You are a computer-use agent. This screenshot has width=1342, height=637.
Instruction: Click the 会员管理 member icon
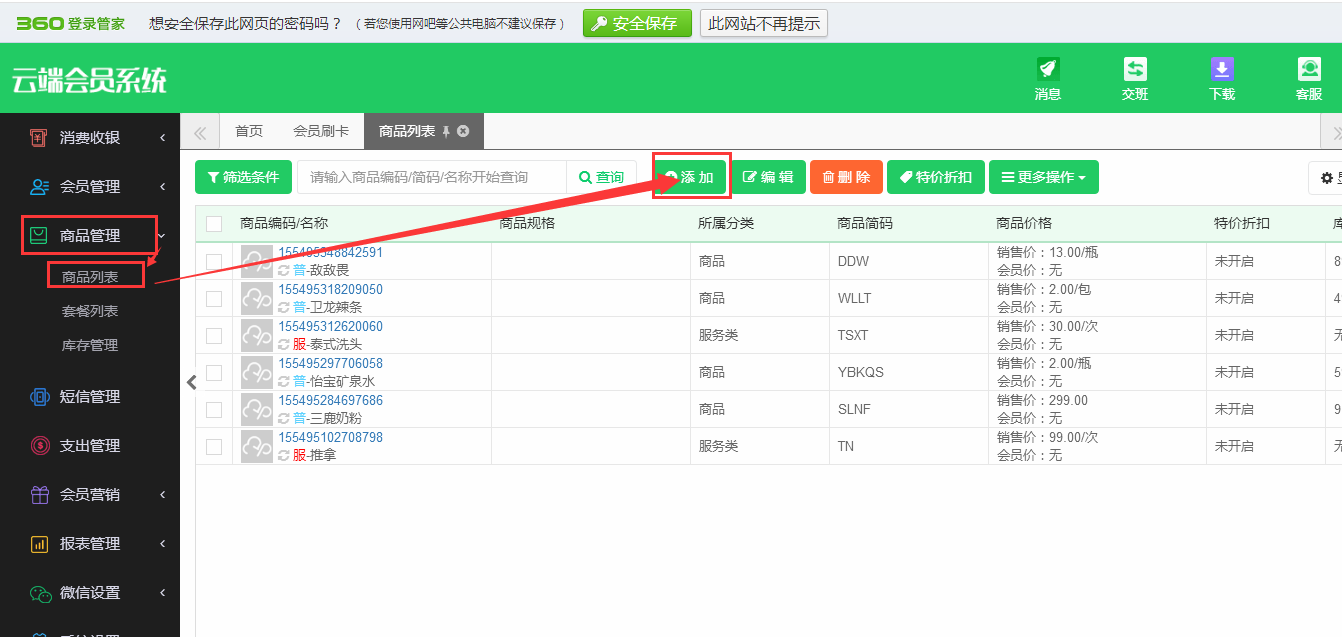click(39, 186)
